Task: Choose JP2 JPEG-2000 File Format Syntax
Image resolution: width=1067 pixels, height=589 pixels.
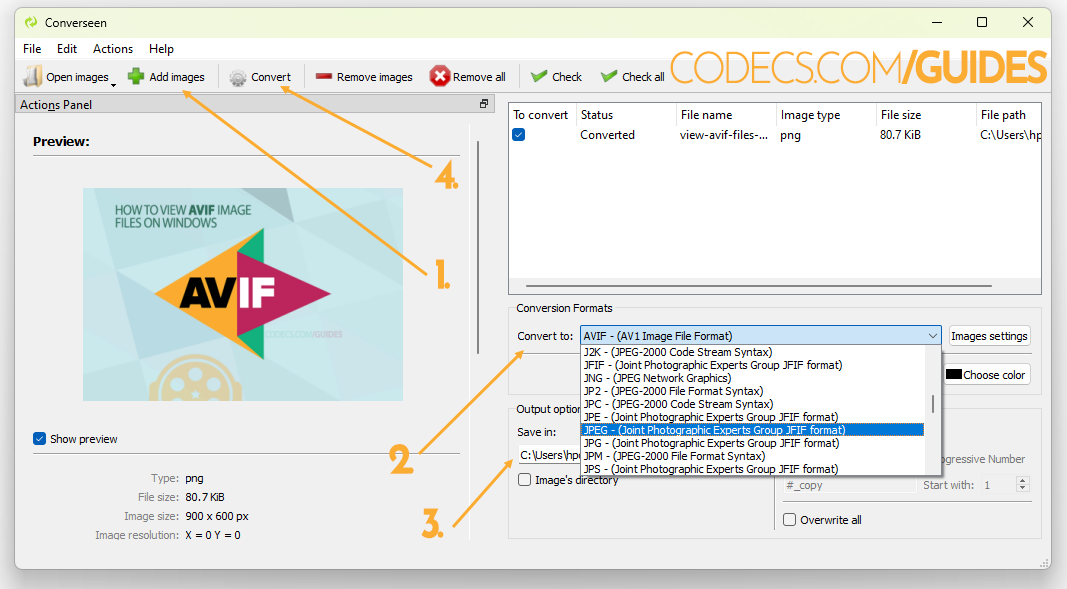Action: pyautogui.click(x=753, y=391)
